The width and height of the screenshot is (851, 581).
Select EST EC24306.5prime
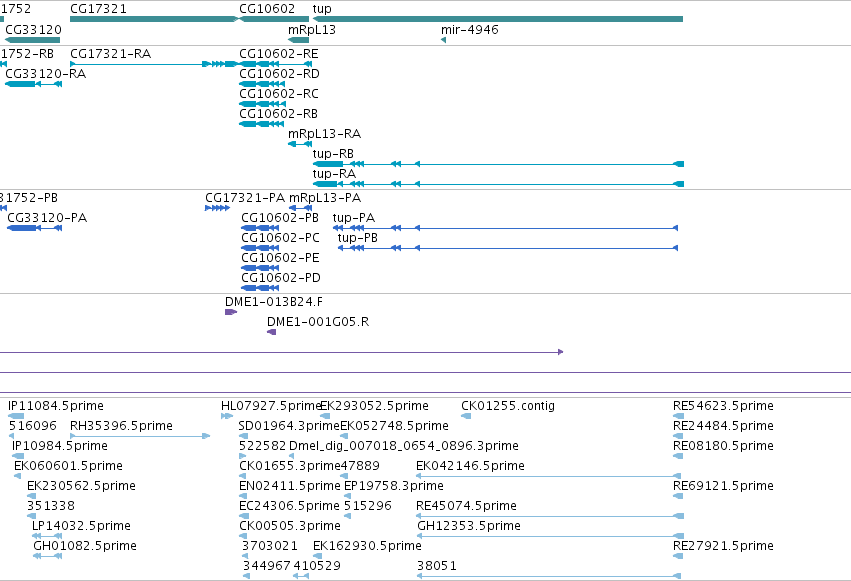click(244, 517)
